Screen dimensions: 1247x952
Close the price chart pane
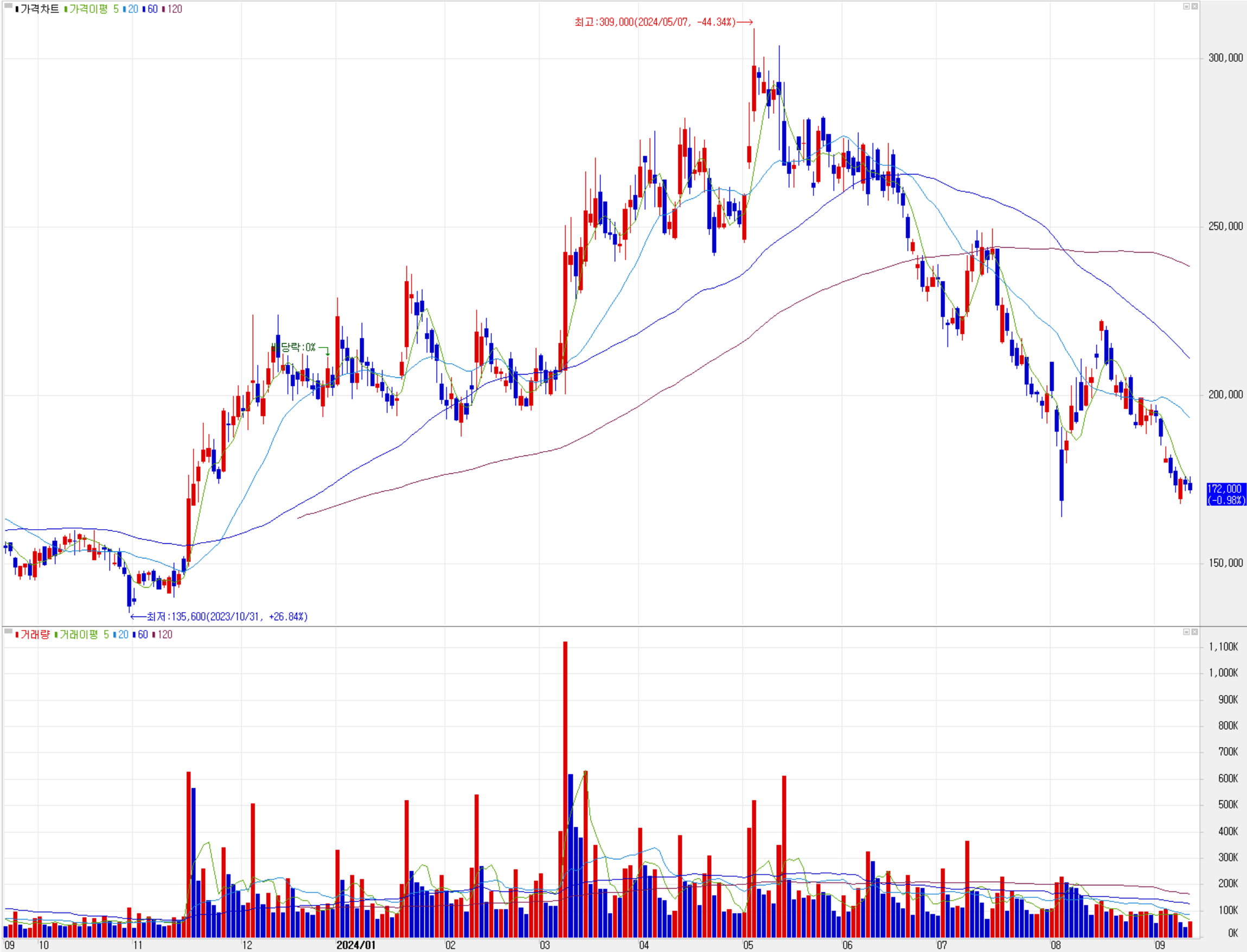click(1194, 6)
